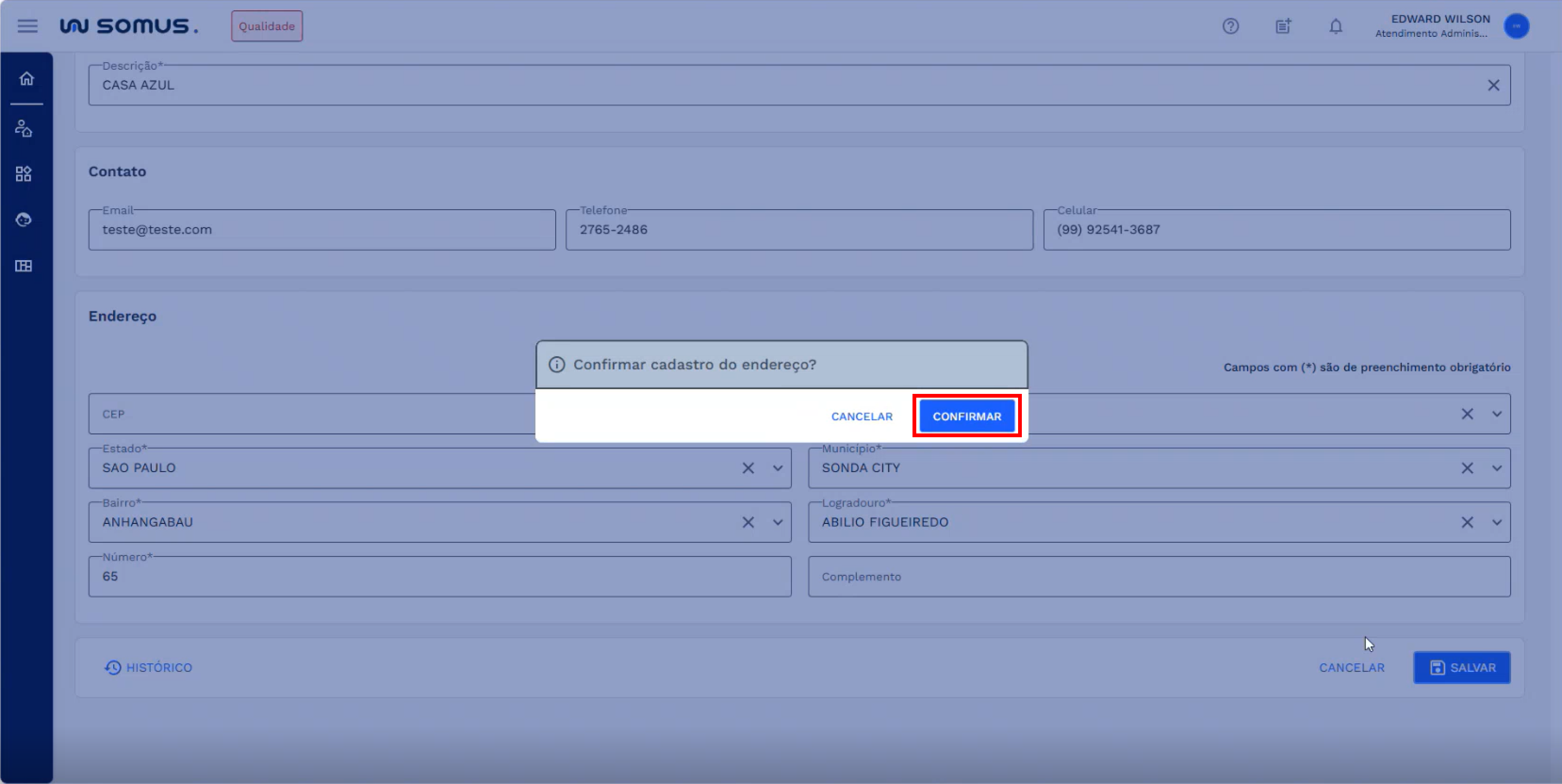Open the table layout sidebar icon
1562x784 pixels.
[24, 266]
